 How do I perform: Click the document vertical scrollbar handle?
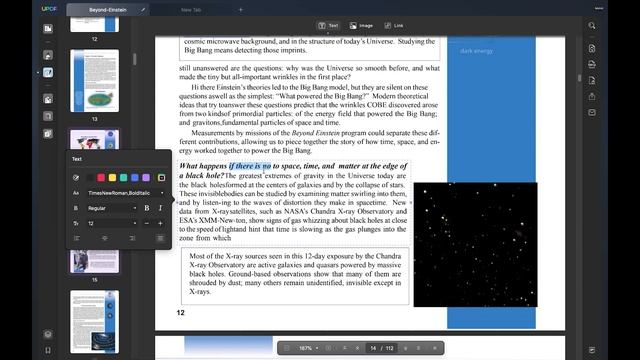click(579, 78)
